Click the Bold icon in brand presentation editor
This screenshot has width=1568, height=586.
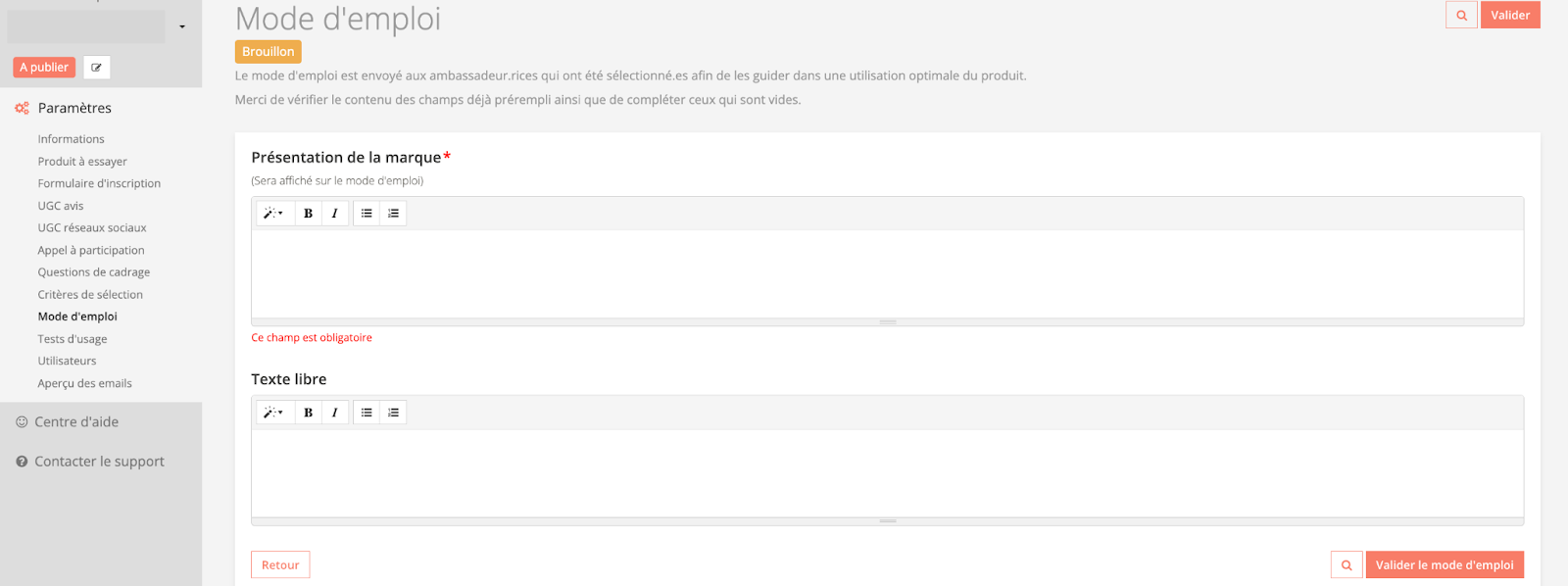point(308,214)
